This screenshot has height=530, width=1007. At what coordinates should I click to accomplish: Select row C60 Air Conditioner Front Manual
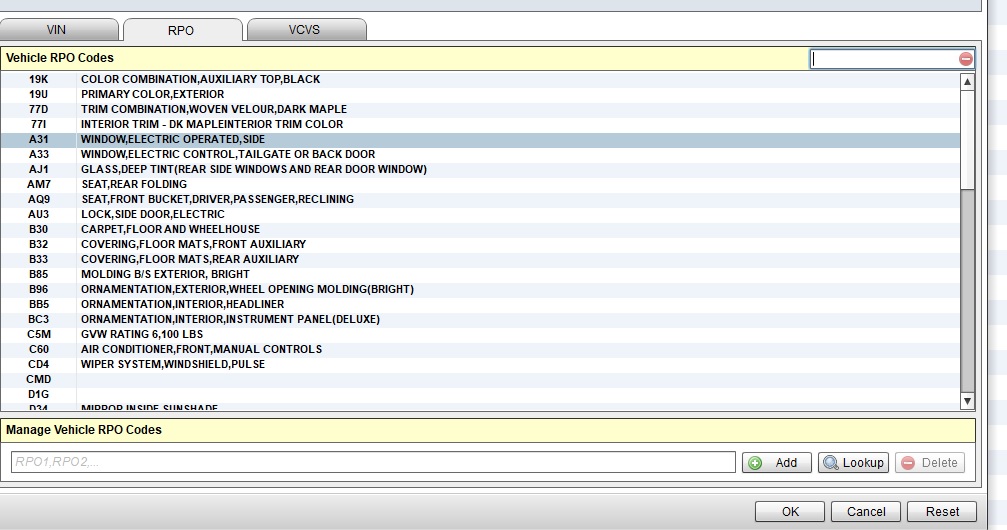pyautogui.click(x=480, y=349)
